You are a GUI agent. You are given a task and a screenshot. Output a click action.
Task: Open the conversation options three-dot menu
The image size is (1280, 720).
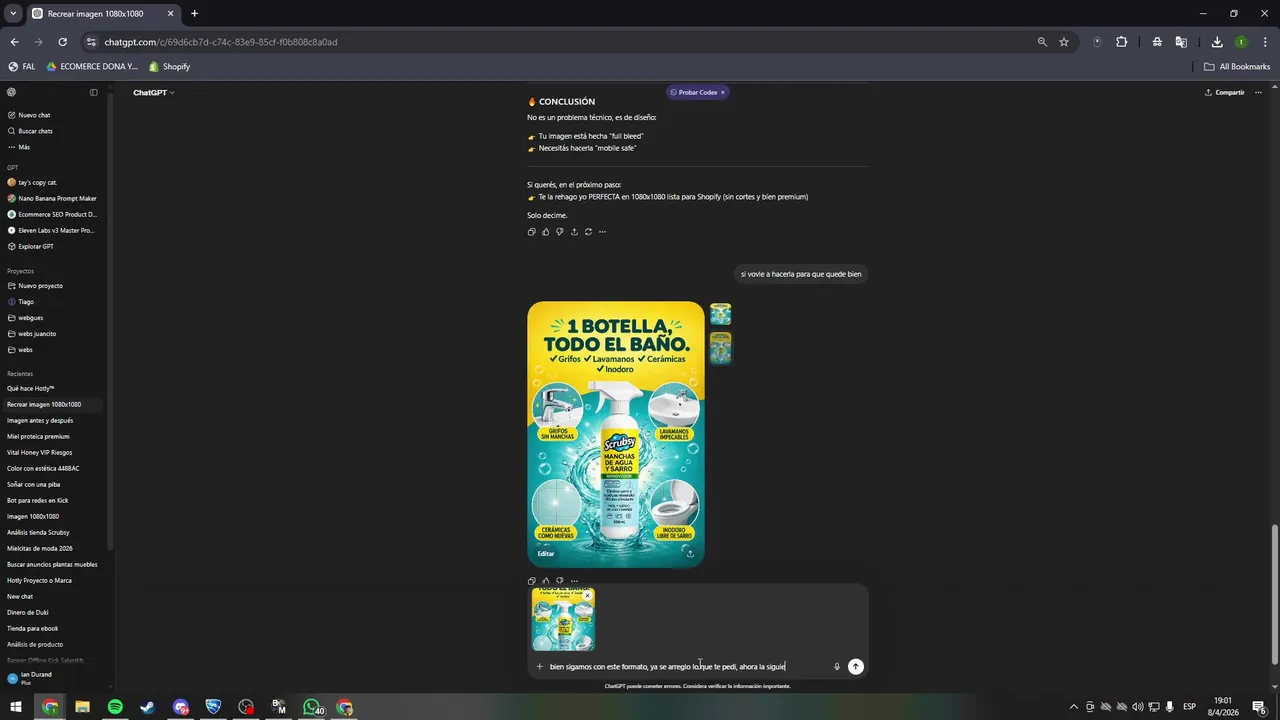tap(1259, 92)
